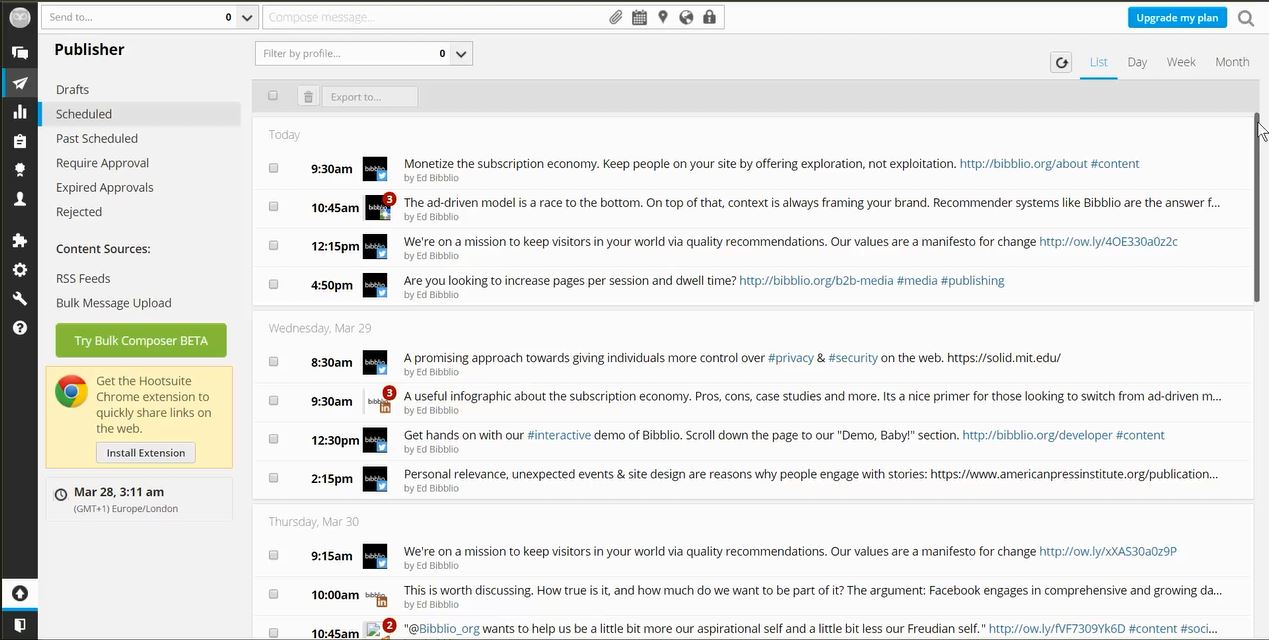Switch to the Month view tab
Image resolution: width=1269 pixels, height=640 pixels.
coord(1231,62)
